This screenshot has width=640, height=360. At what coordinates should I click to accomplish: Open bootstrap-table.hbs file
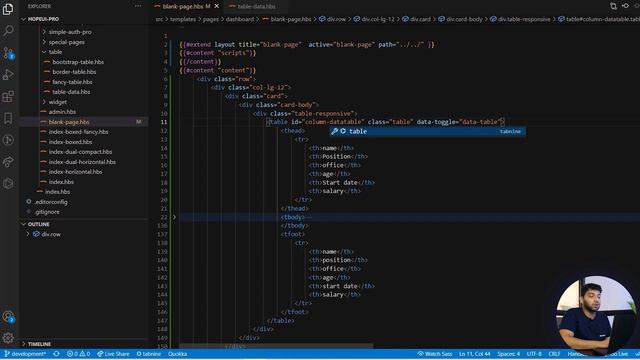(x=78, y=62)
